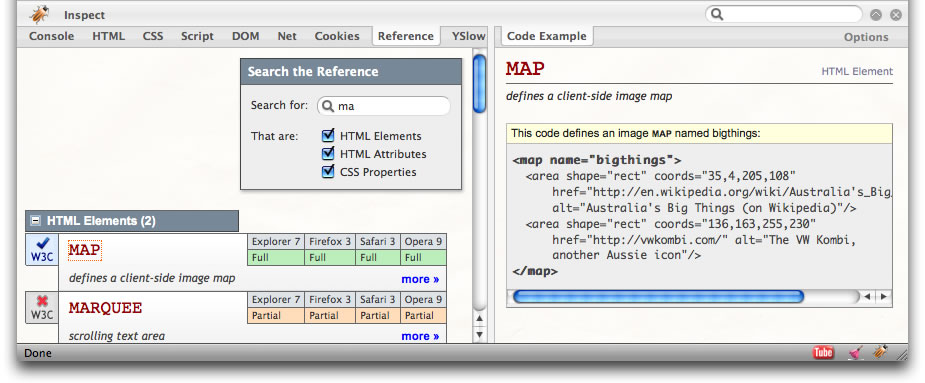Open the Options menu
Image resolution: width=925 pixels, height=383 pixels.
click(x=866, y=37)
